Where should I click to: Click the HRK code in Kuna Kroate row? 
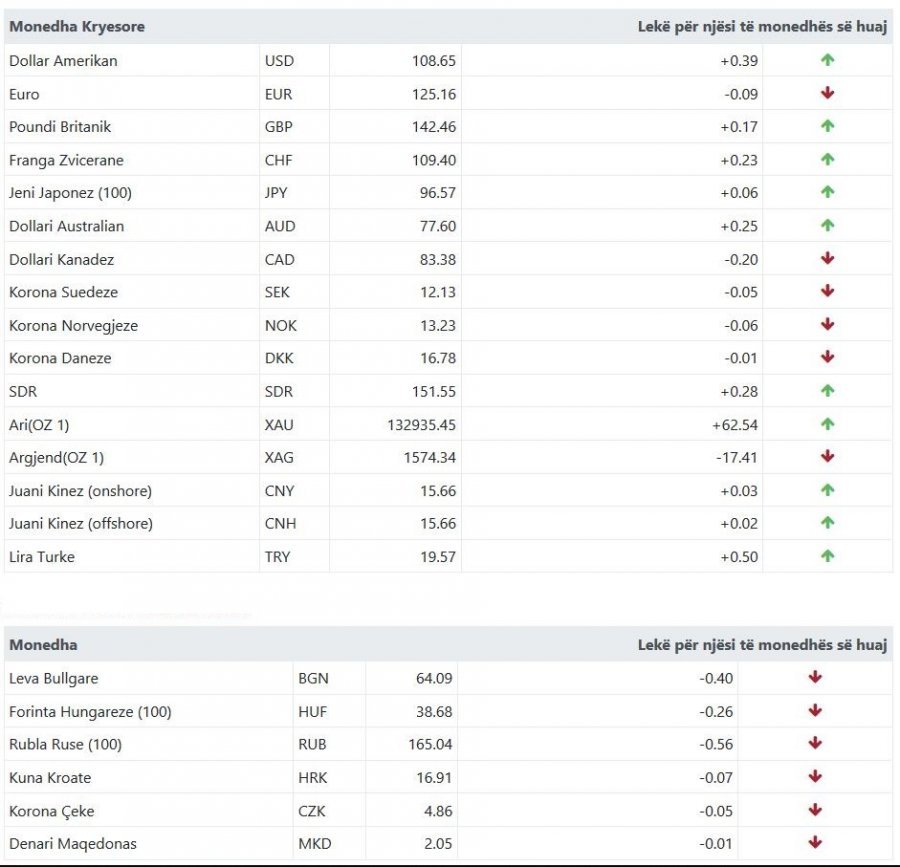pos(312,778)
